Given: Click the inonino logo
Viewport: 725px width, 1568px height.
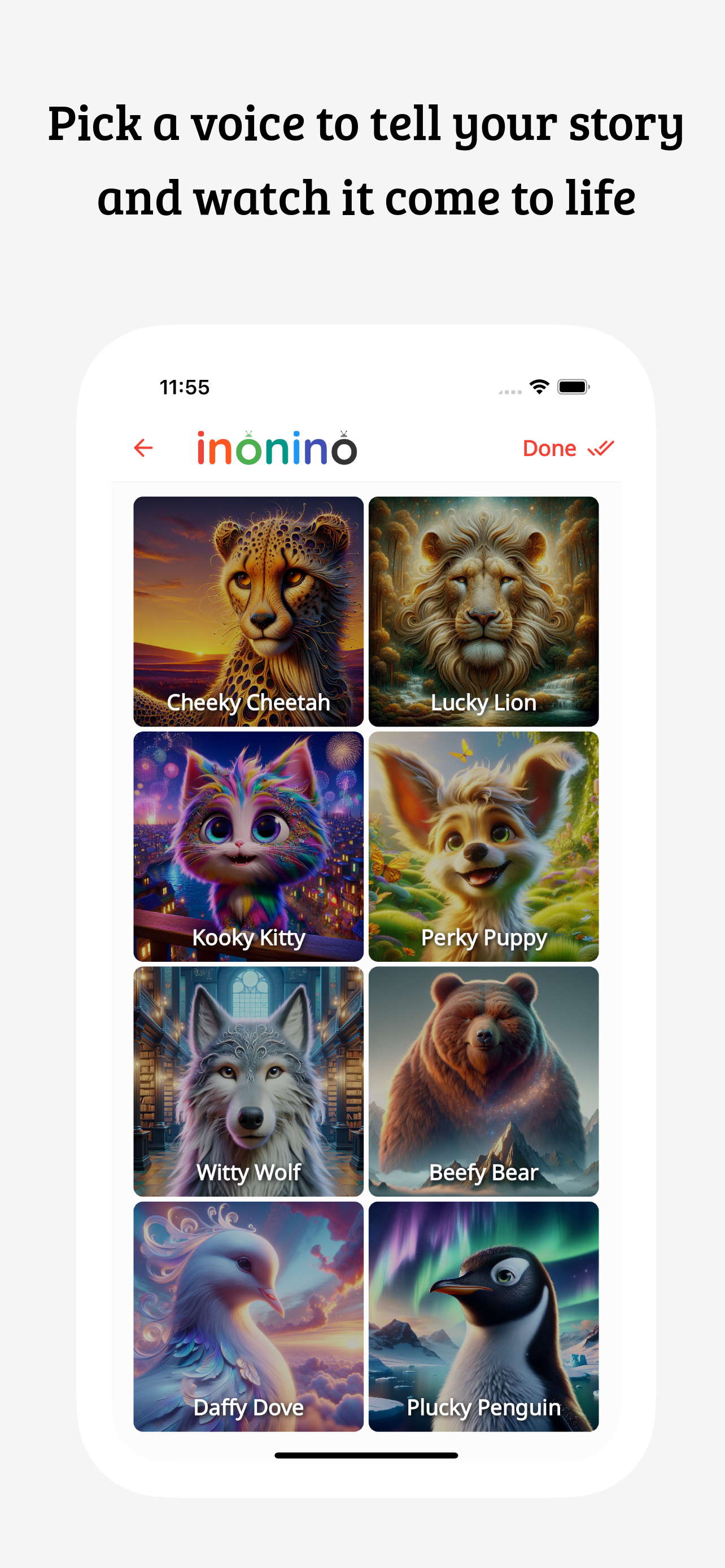Looking at the screenshot, I should click(277, 448).
